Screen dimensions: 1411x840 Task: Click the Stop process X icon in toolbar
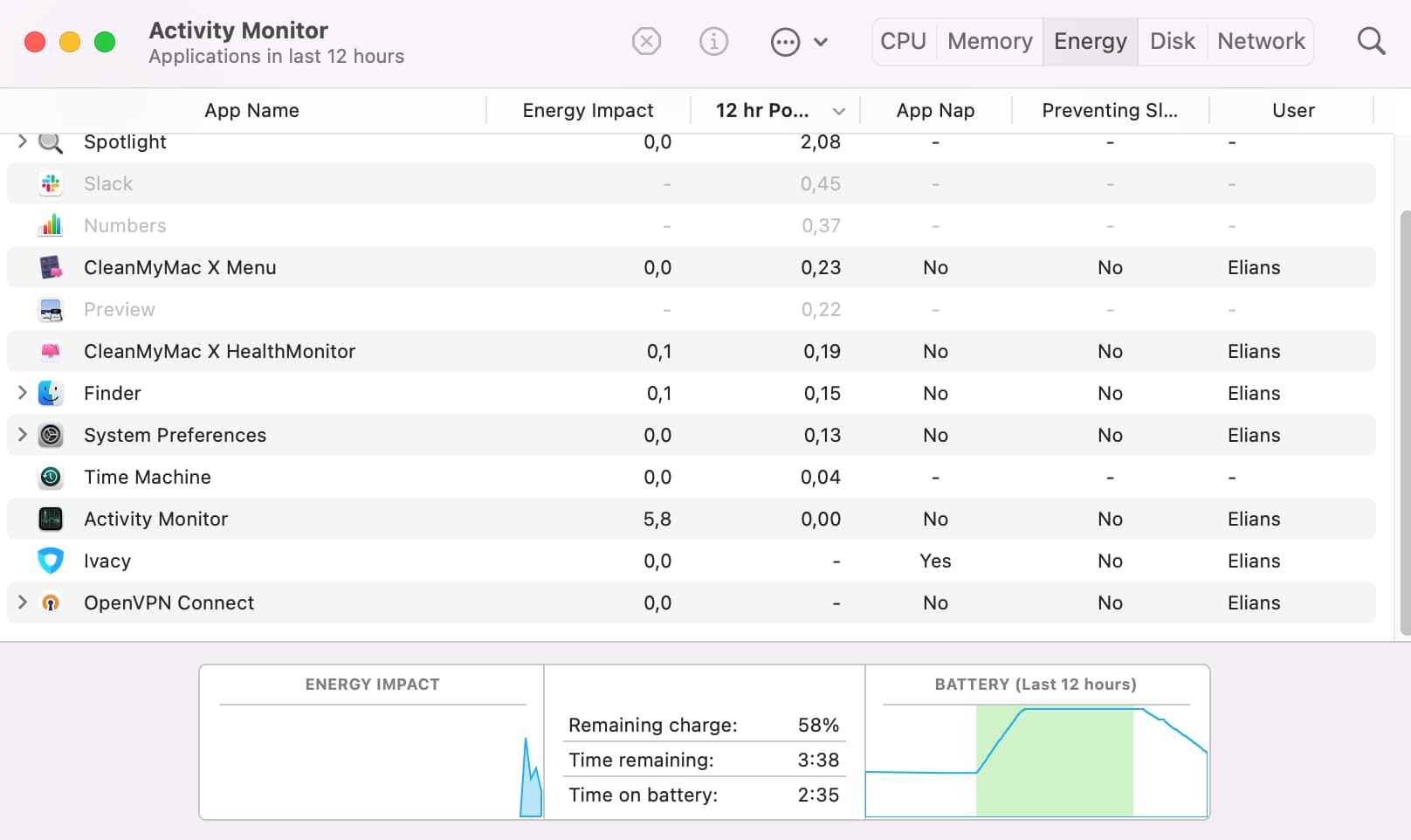pyautogui.click(x=646, y=41)
